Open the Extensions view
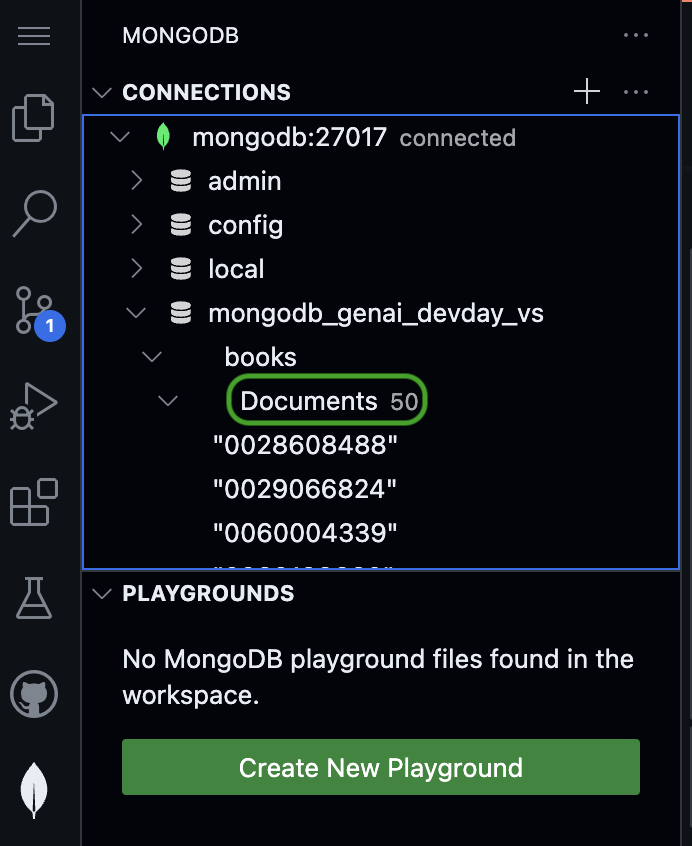 [x=34, y=502]
